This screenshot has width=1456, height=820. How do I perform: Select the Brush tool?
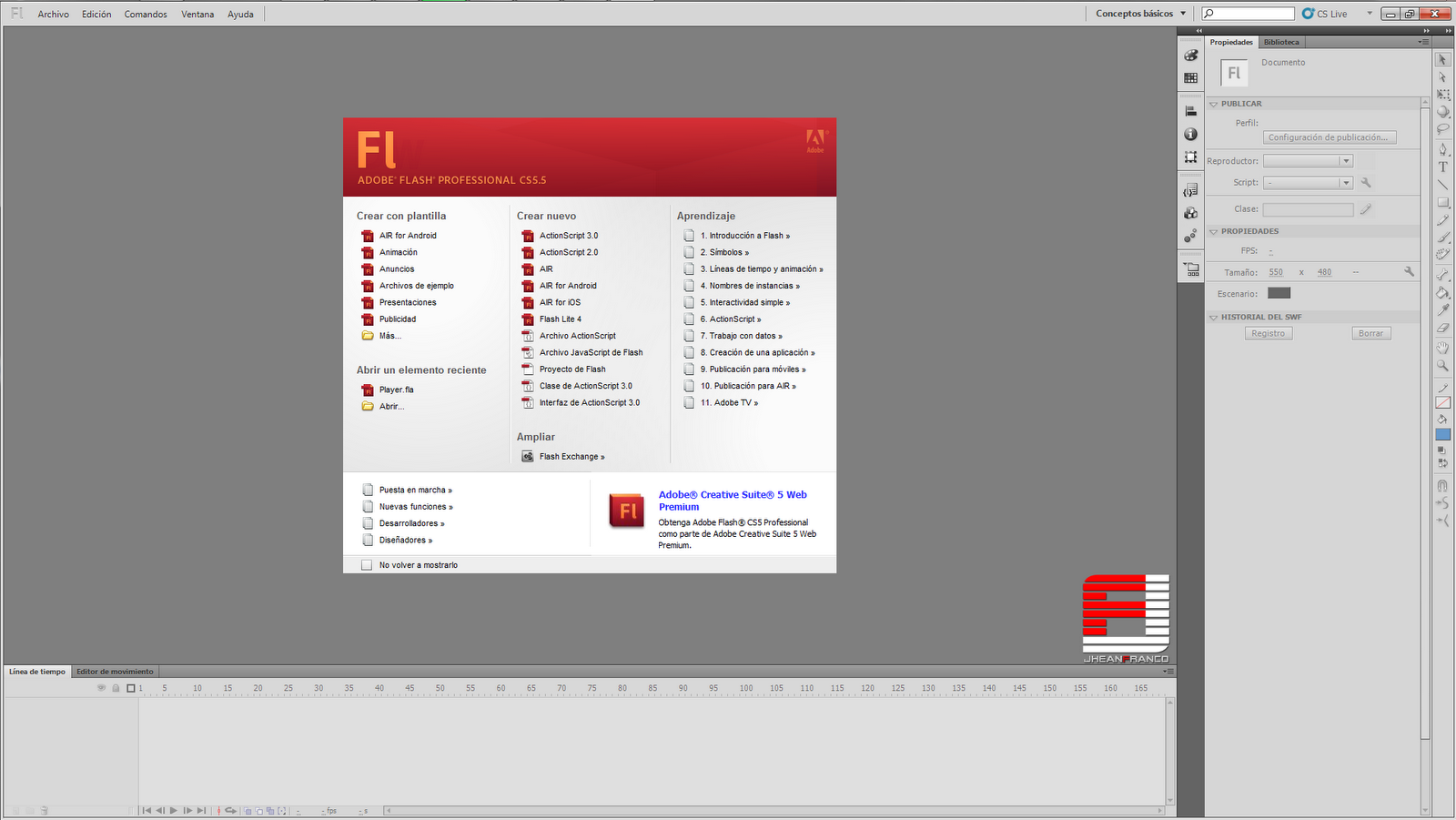click(1442, 238)
